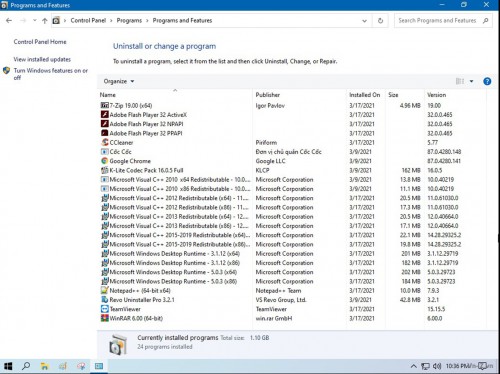The width and height of the screenshot is (500, 374).
Task: Select the VS Revo Group, Ltd. publisher cell
Action: pos(281,300)
